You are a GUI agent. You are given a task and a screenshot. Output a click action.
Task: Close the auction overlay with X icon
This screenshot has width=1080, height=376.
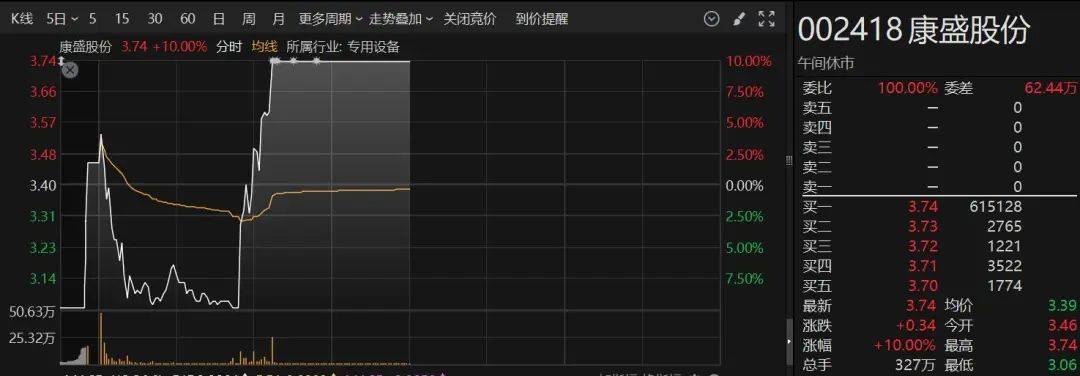pyautogui.click(x=70, y=70)
